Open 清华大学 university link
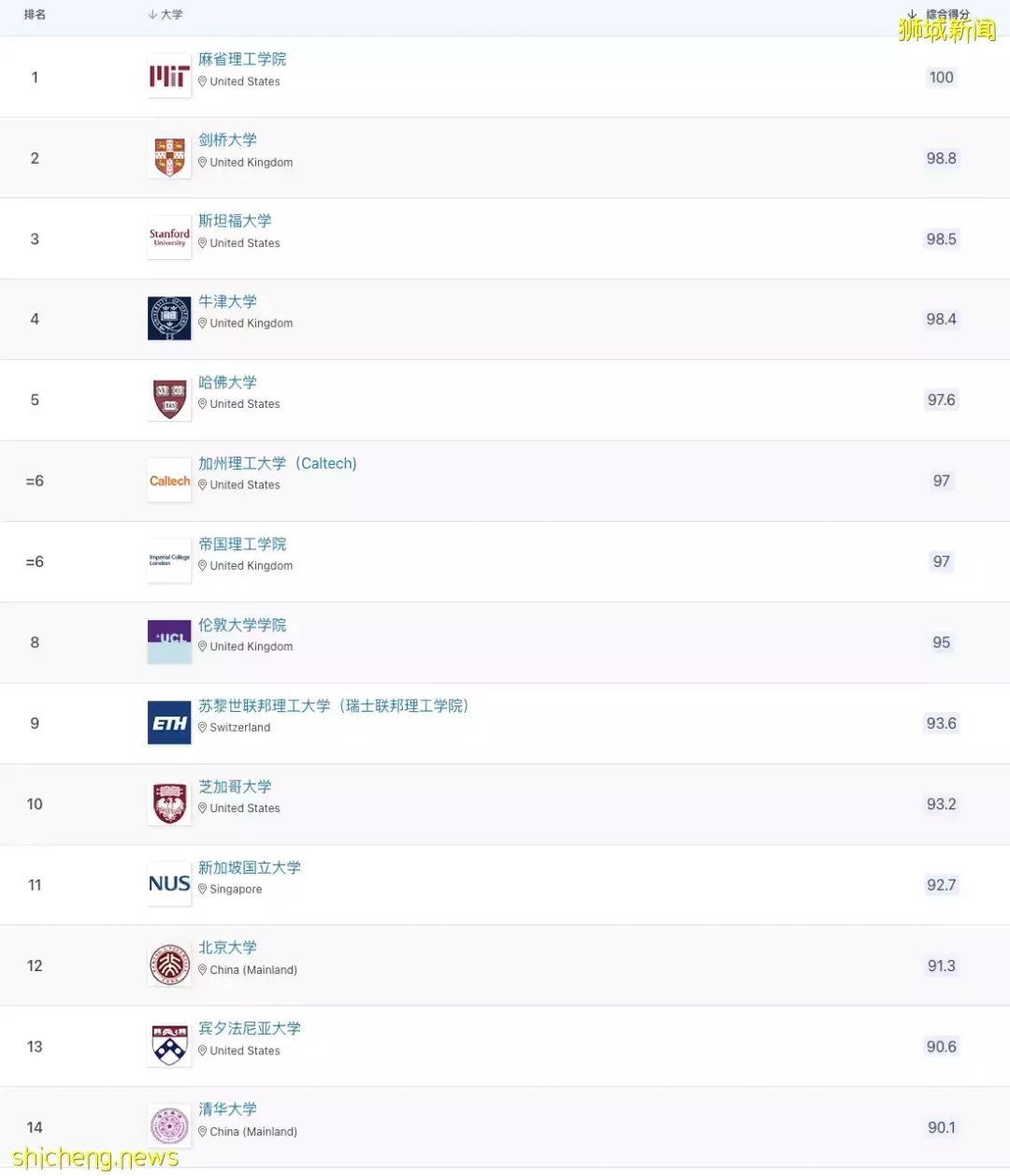Screen dimensions: 1010x1176 tap(227, 1109)
